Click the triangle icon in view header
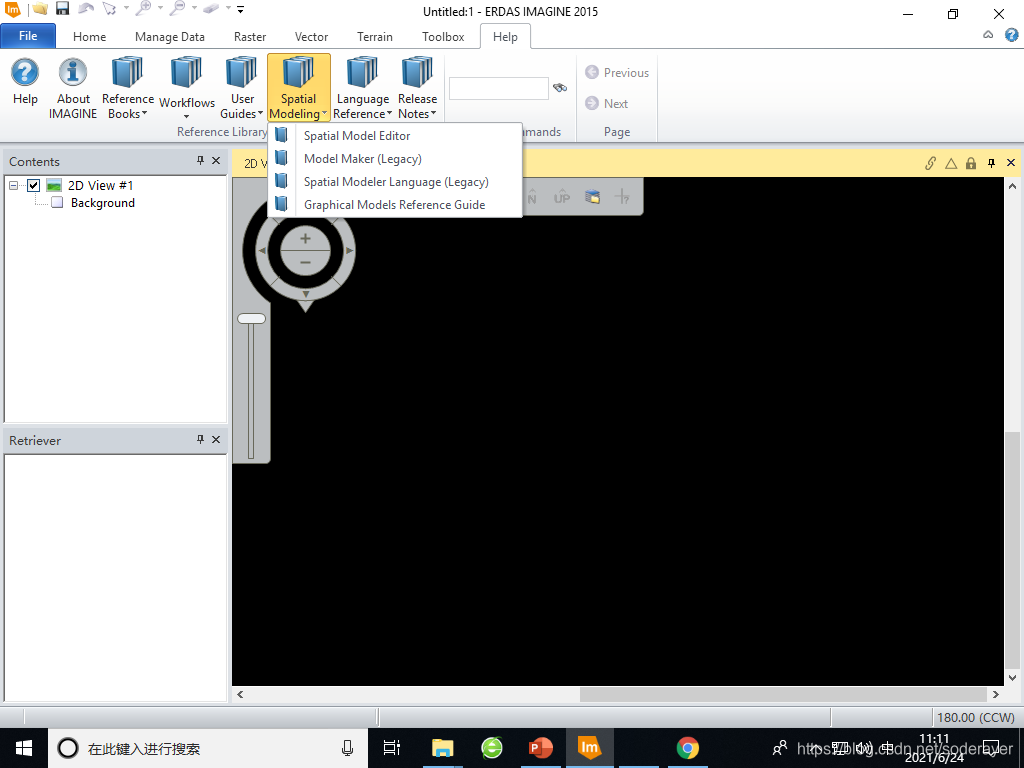Viewport: 1024px width, 768px height. [951, 163]
